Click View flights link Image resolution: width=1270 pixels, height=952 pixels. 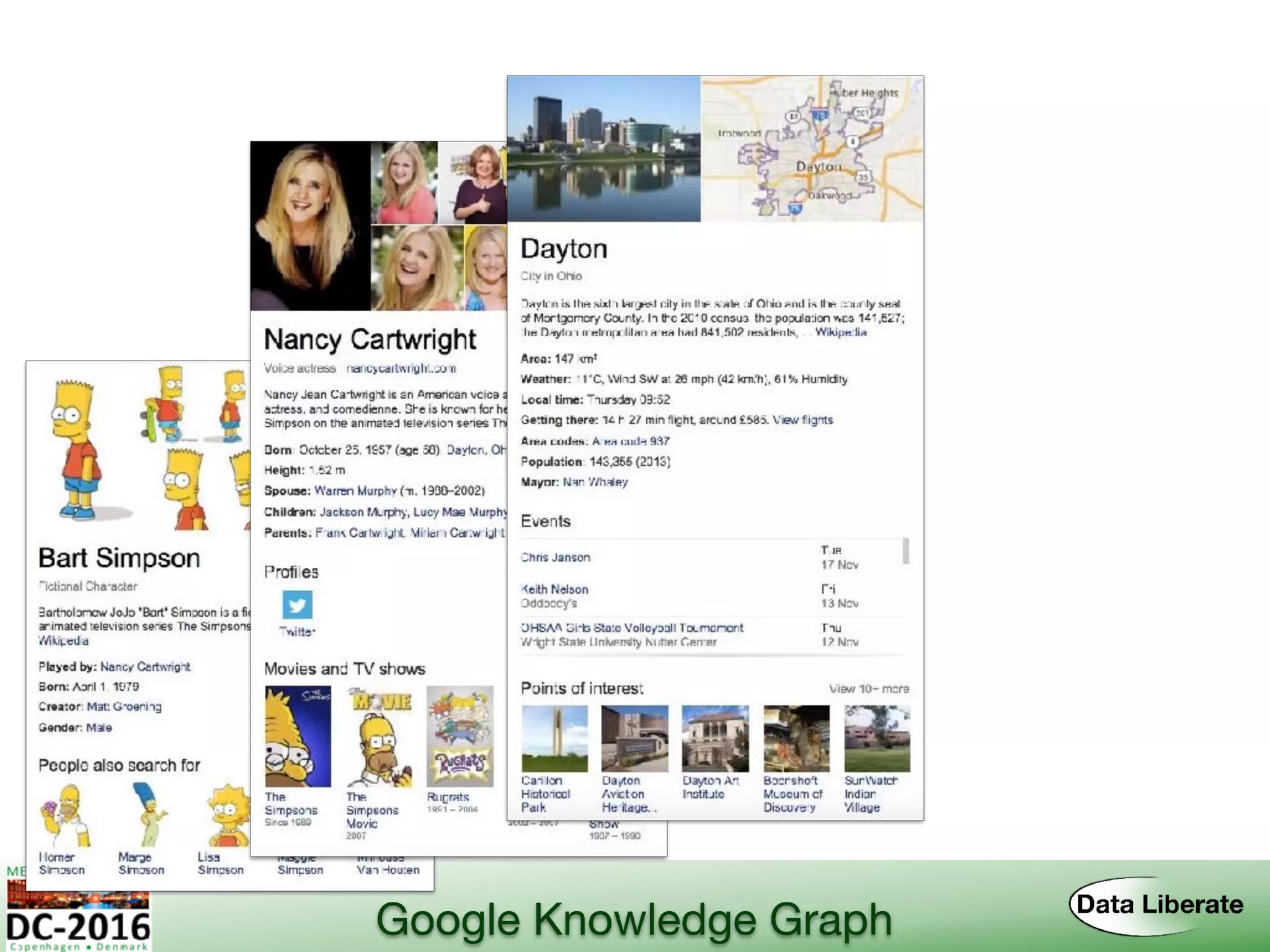(x=802, y=420)
